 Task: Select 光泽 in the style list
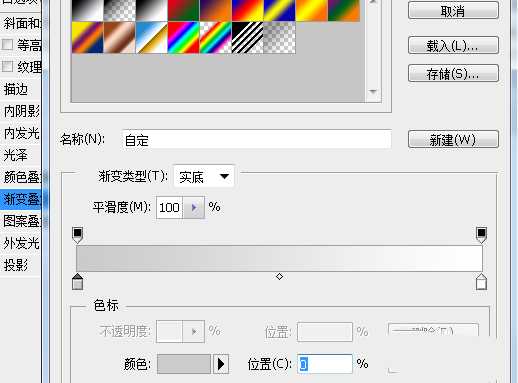pyautogui.click(x=22, y=155)
